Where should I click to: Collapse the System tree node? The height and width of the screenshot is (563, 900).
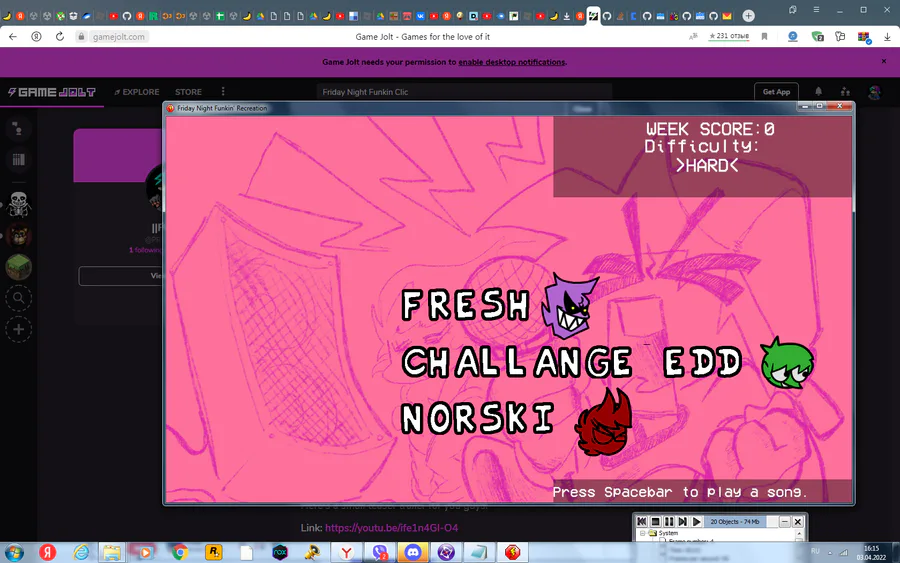642,533
